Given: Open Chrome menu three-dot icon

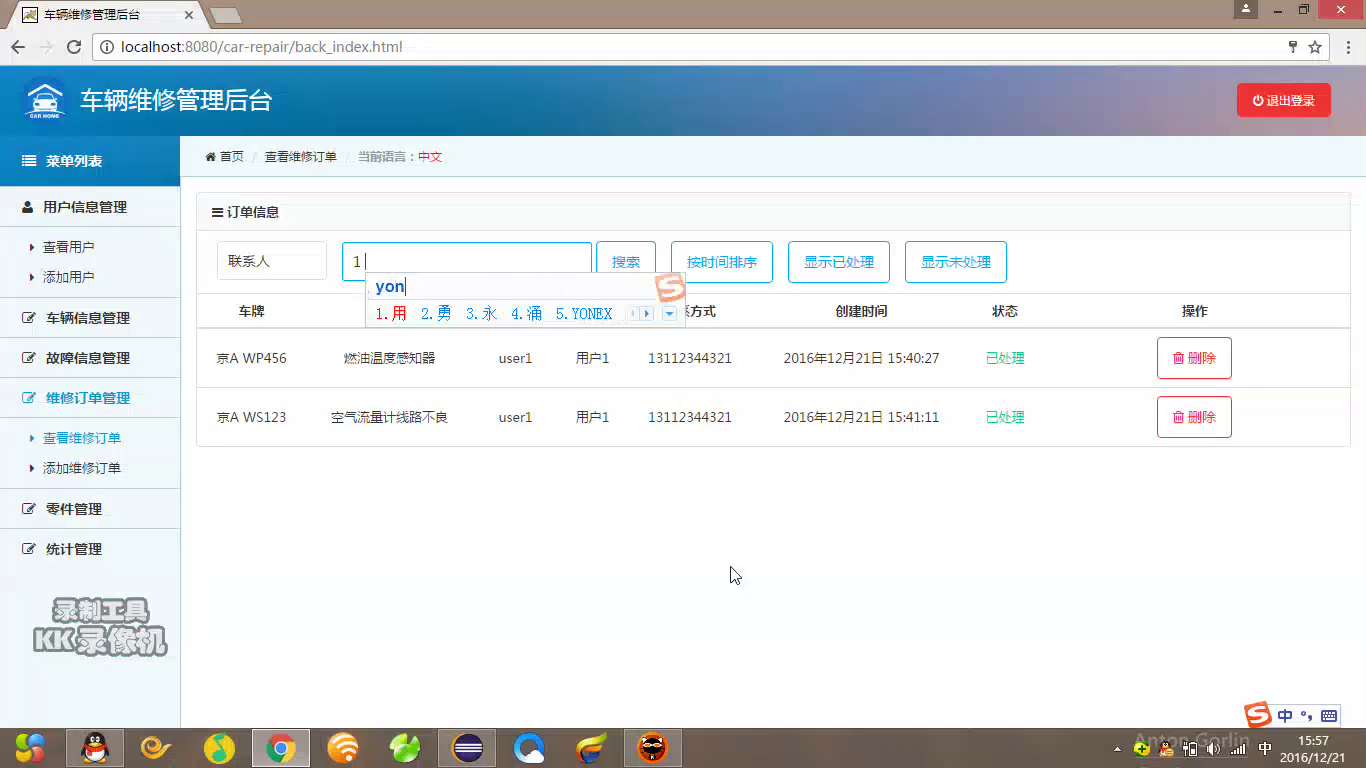Looking at the screenshot, I should point(1347,47).
